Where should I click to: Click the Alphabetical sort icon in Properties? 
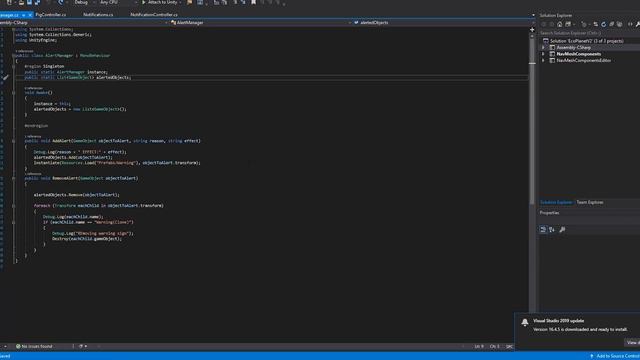click(552, 230)
